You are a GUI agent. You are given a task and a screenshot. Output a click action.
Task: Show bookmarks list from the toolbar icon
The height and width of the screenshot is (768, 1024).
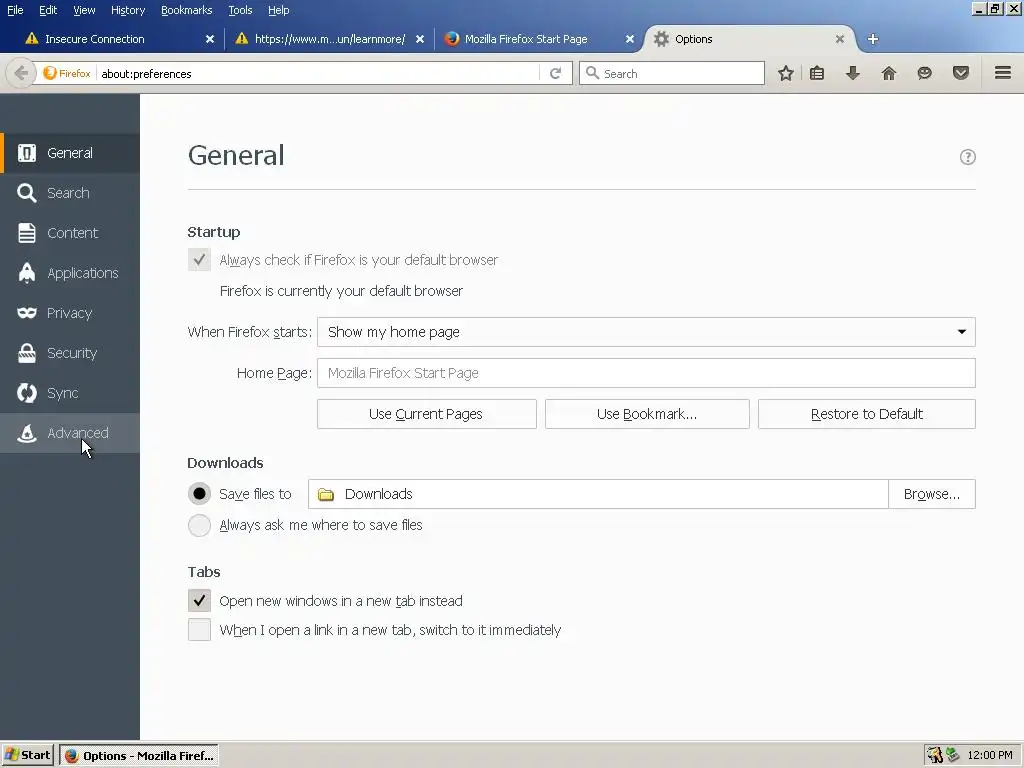tap(817, 73)
